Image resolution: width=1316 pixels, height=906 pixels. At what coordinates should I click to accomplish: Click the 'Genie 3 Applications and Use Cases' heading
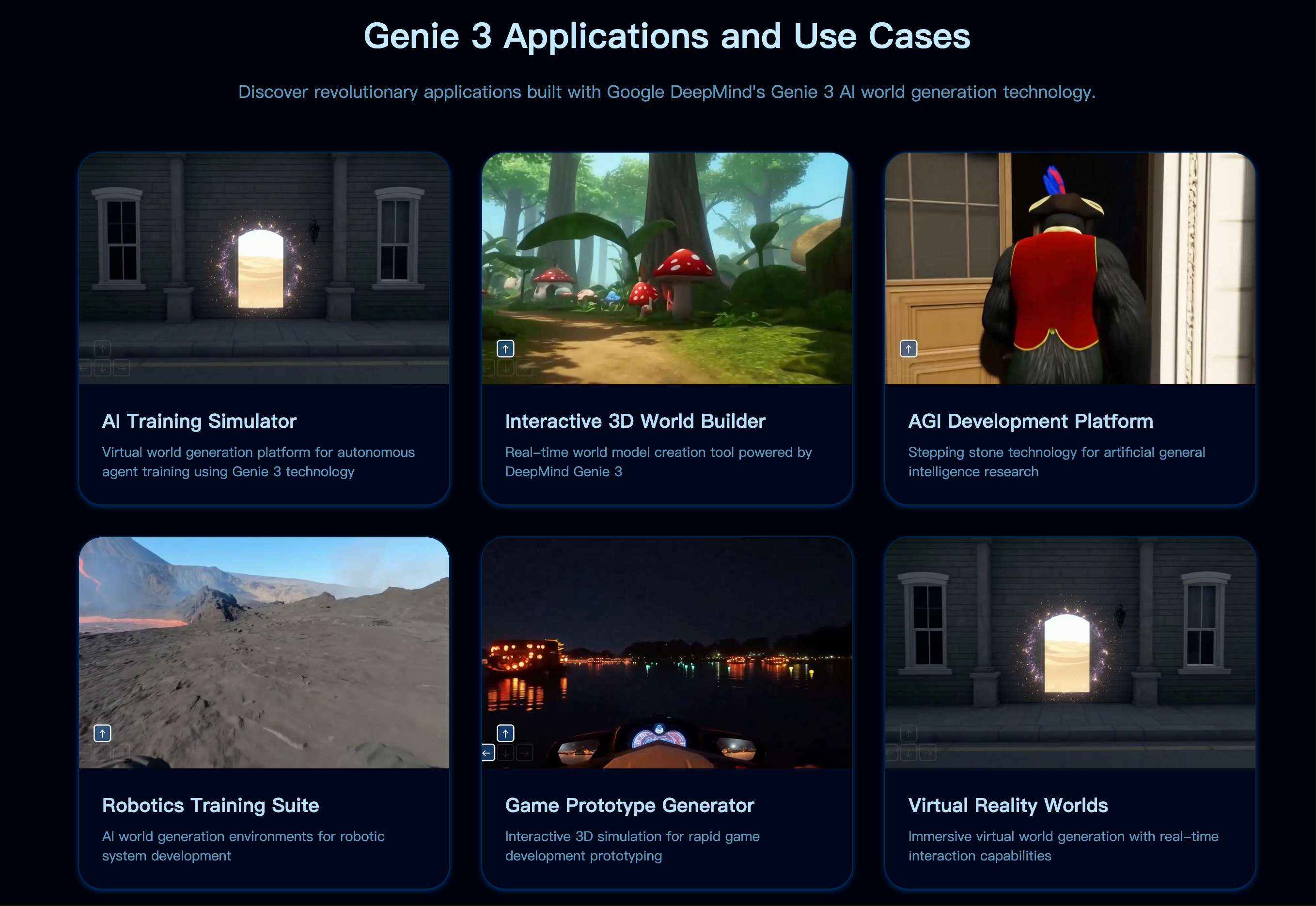[668, 36]
